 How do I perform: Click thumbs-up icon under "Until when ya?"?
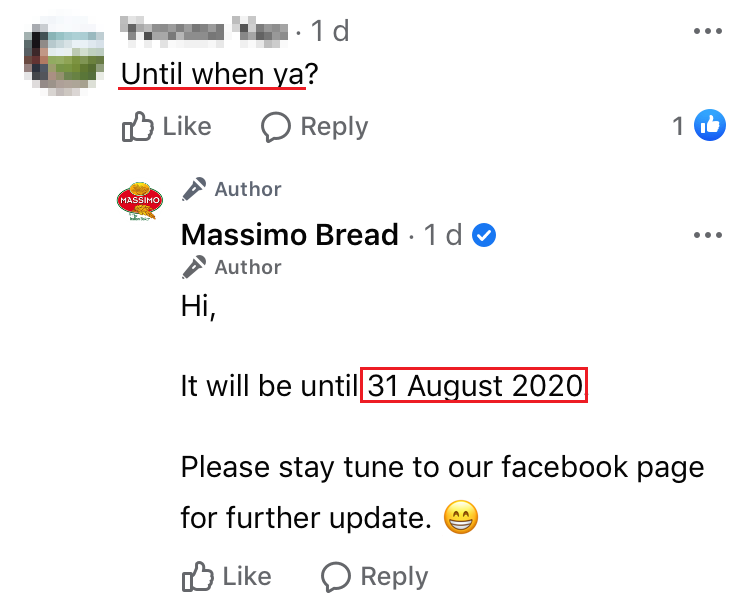pos(136,127)
